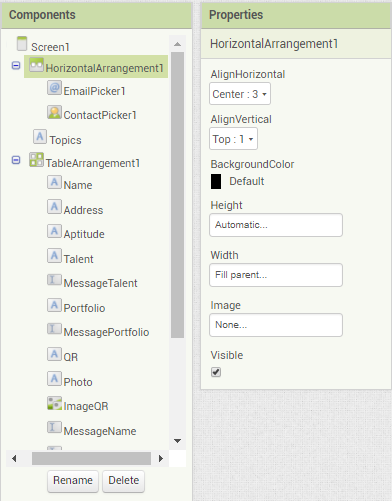The image size is (392, 501).
Task: Click the components list scroll up arrow
Action: pyautogui.click(x=178, y=44)
